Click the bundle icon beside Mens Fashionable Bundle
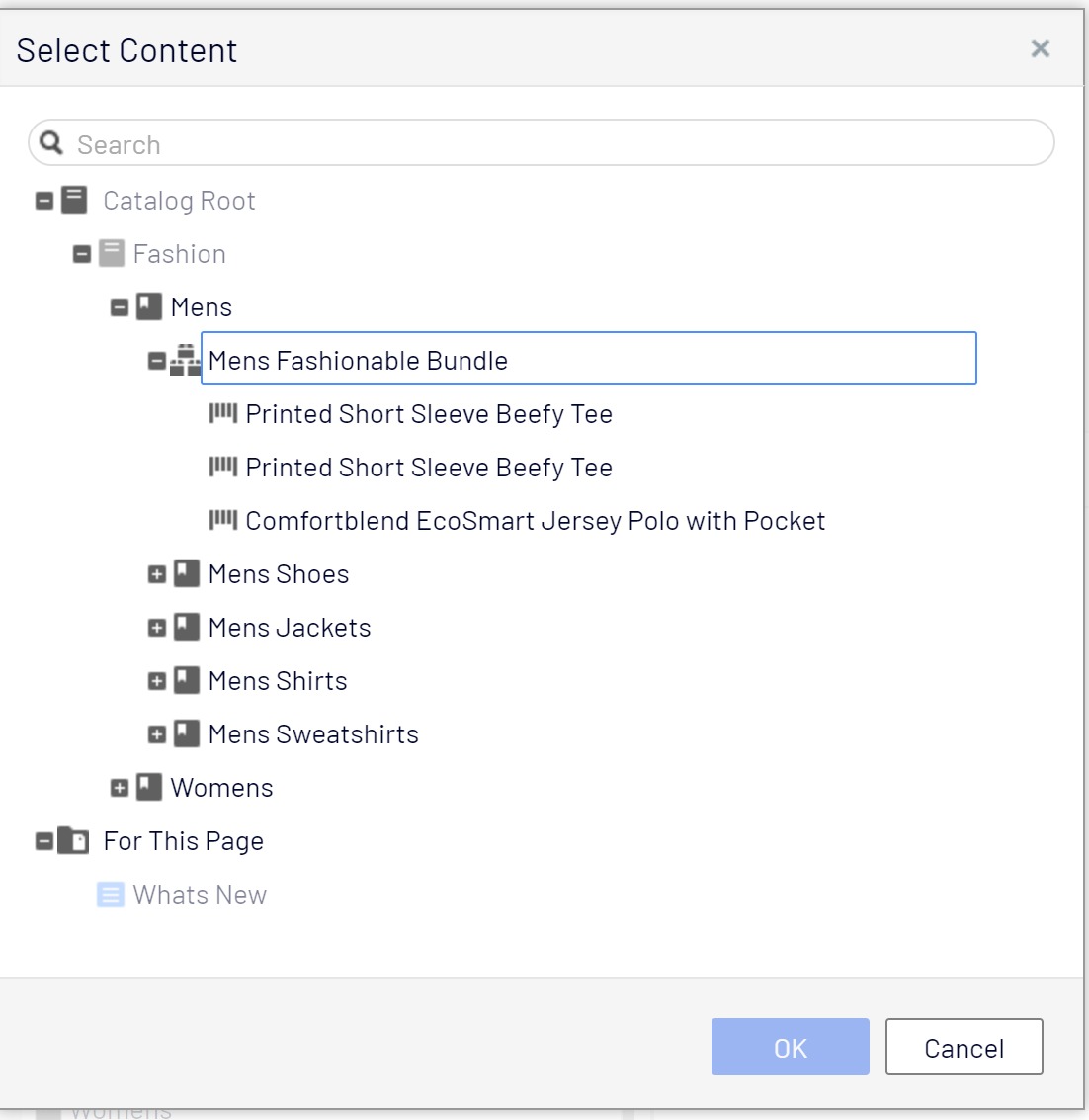Viewport: 1089px width, 1120px height. coord(185,361)
